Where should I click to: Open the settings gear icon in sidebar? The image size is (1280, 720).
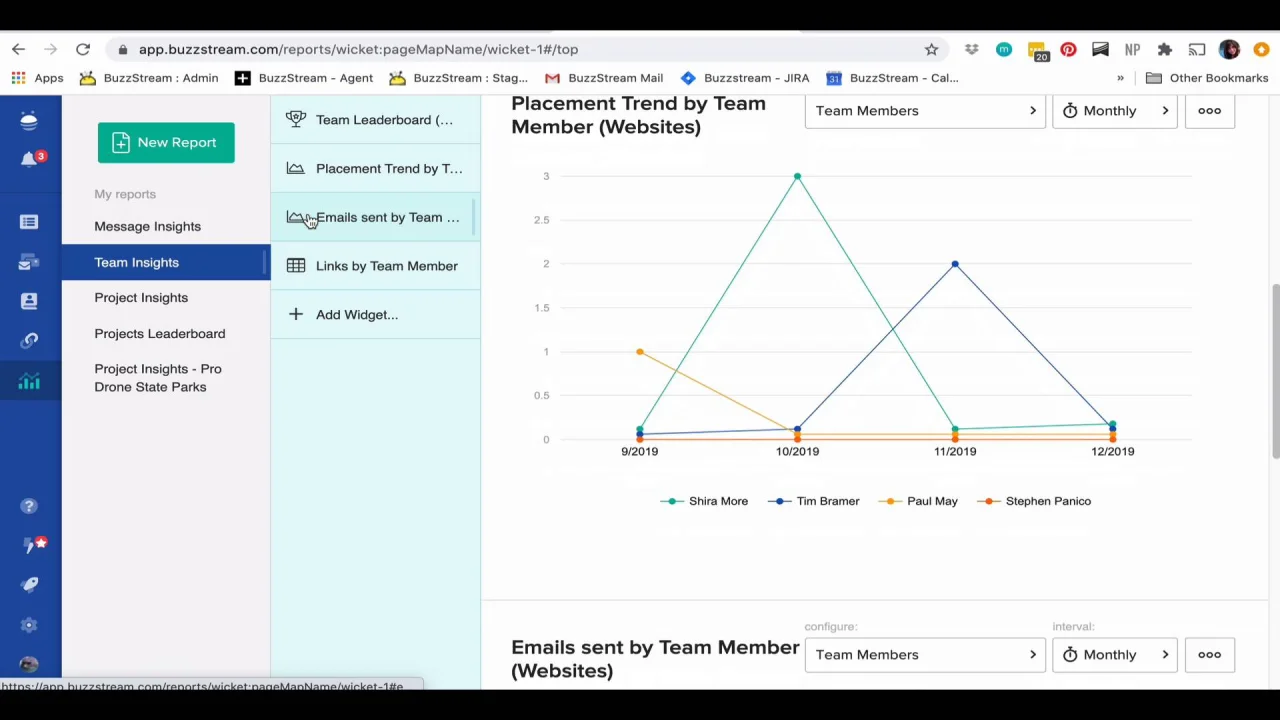pos(29,625)
